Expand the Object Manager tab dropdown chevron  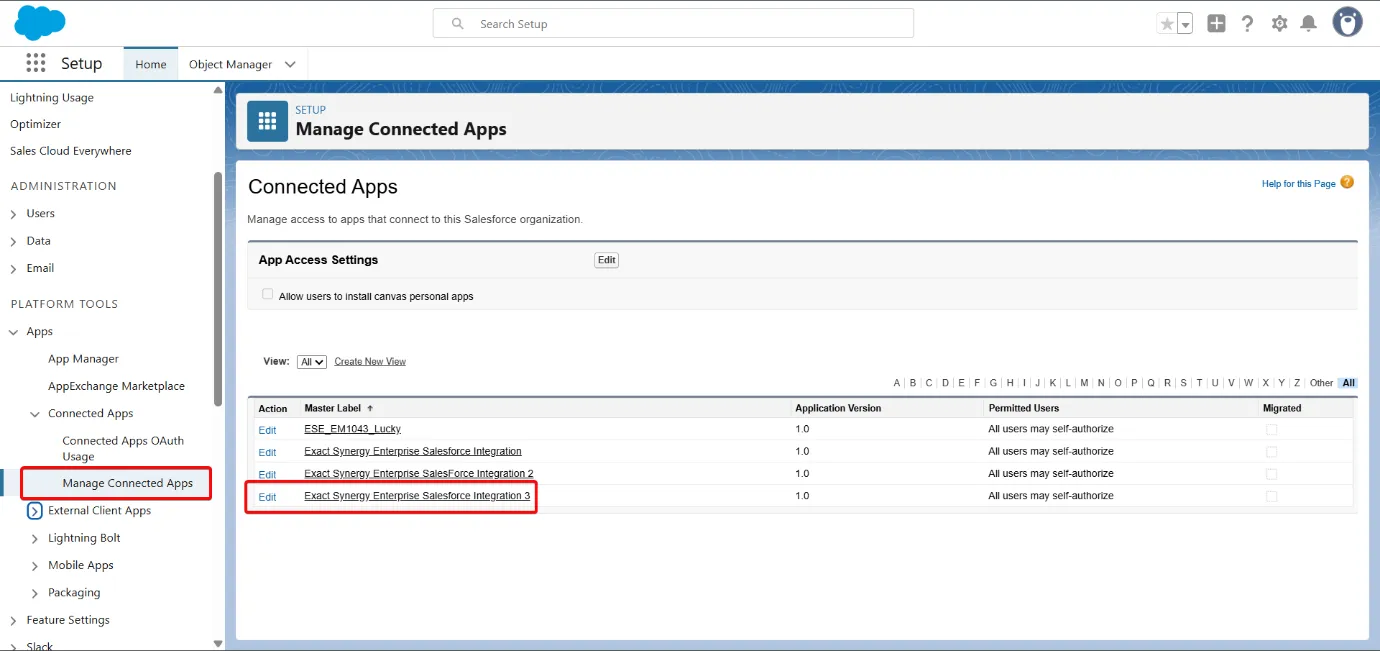pyautogui.click(x=290, y=64)
